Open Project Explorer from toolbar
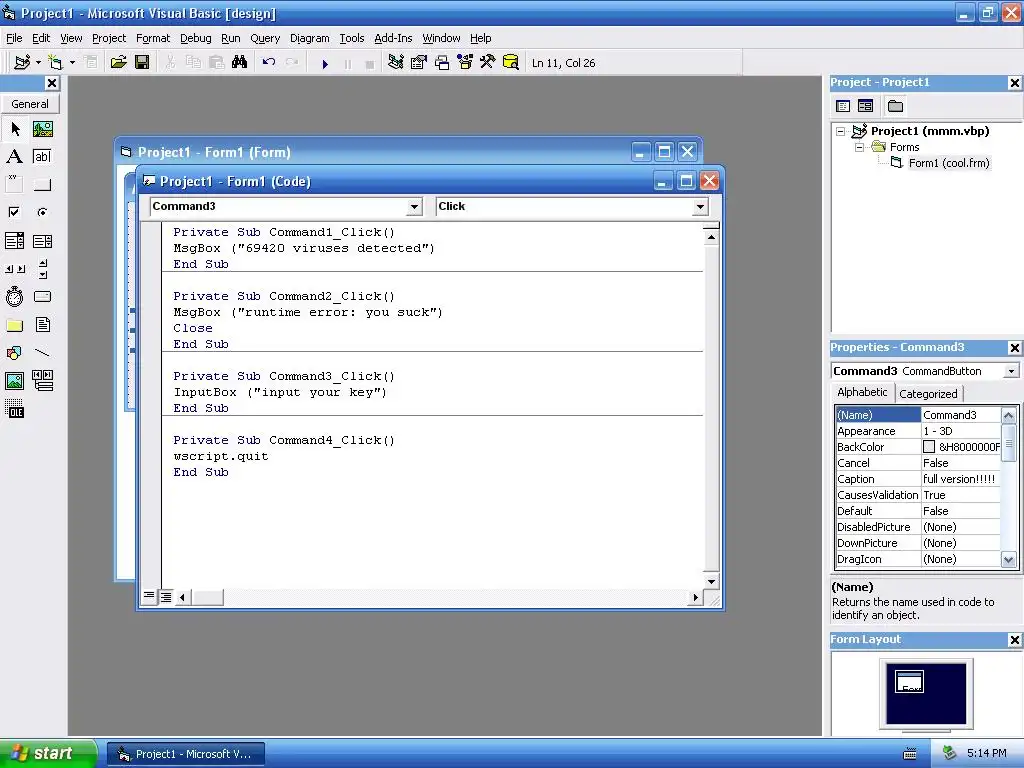 tap(395, 63)
